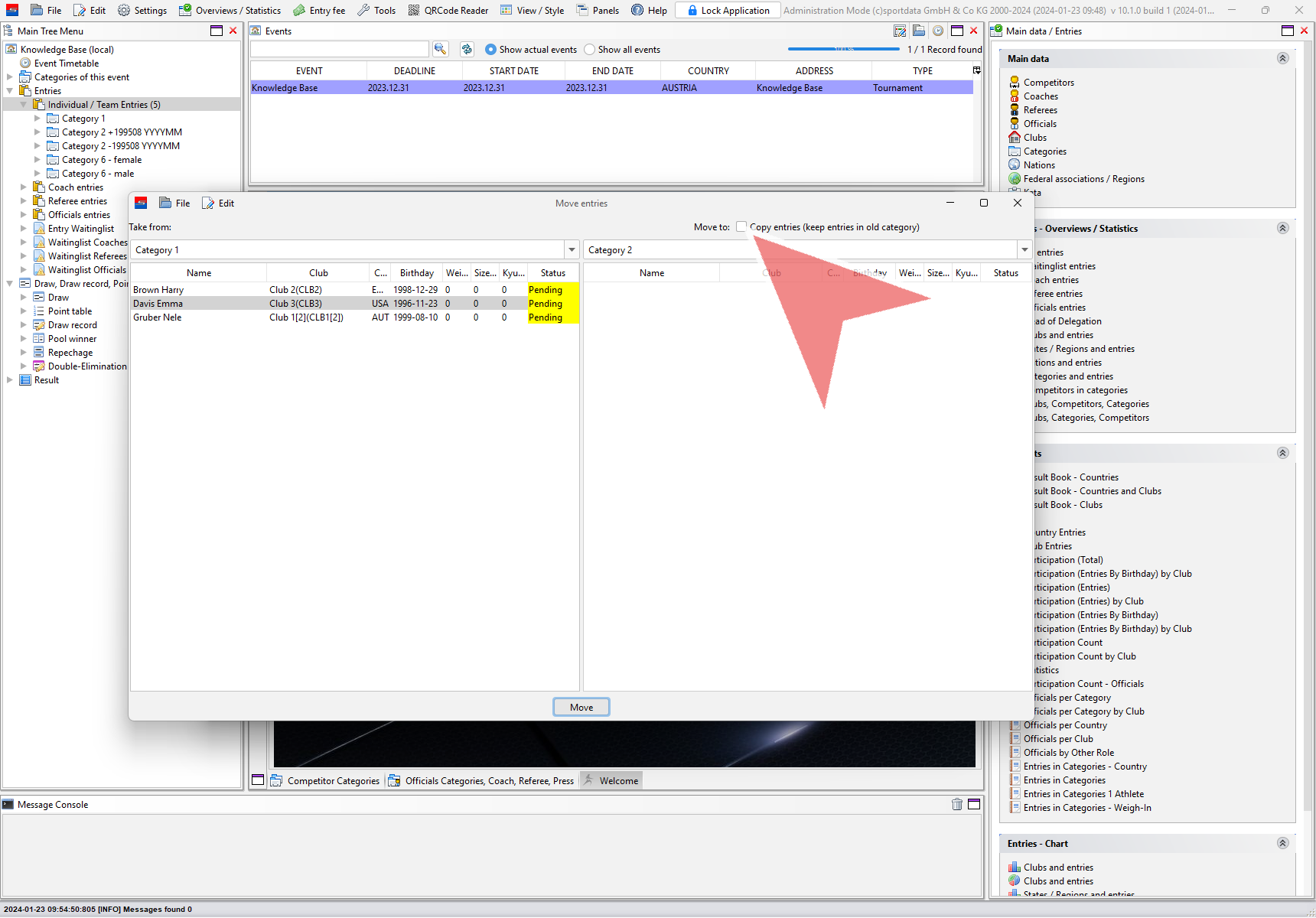Screen dimensions: 1316x918
Task: Maximize the Main Tree Menu panel
Action: tap(217, 31)
